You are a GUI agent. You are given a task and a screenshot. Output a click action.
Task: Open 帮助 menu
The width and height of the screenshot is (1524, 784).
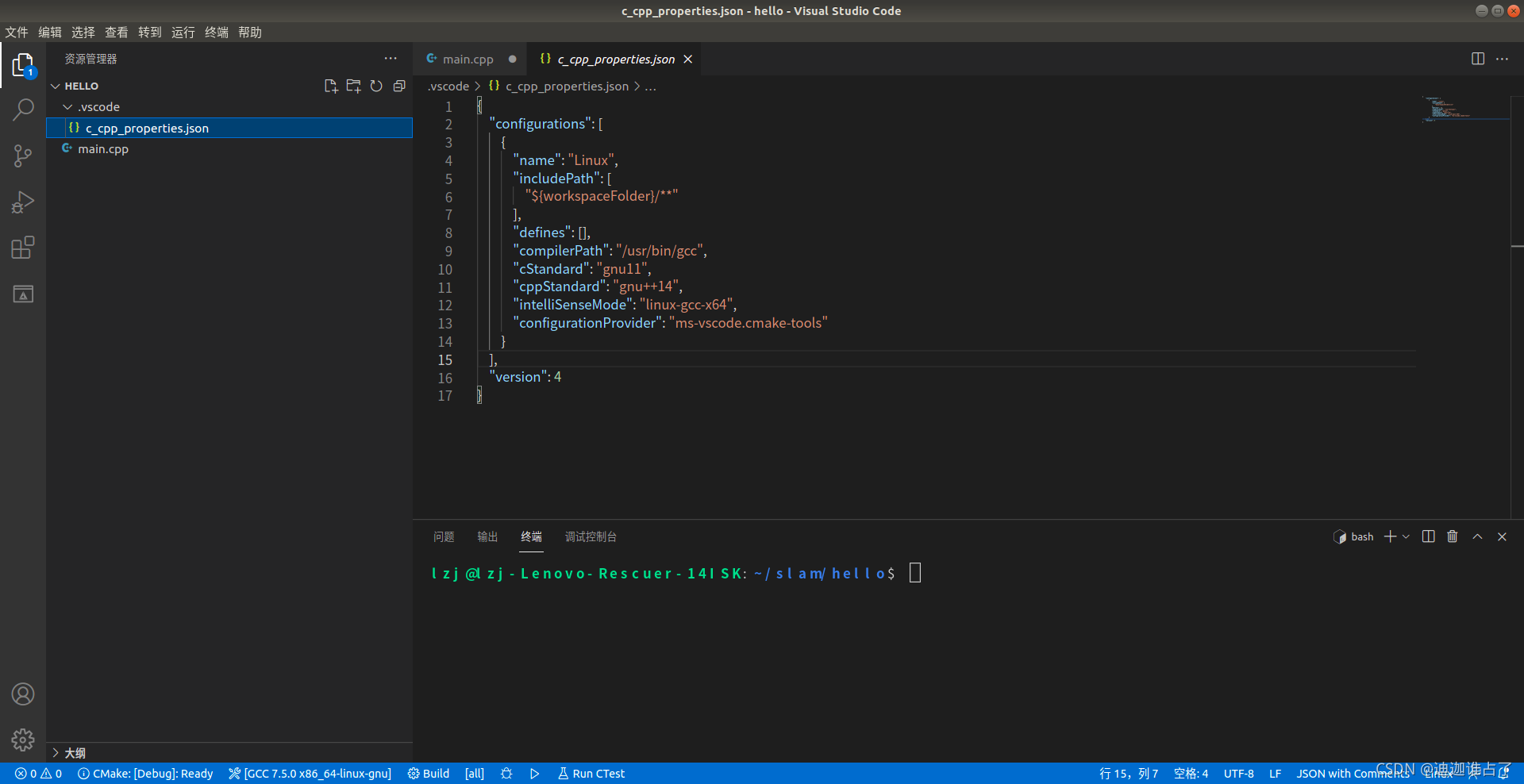tap(250, 32)
